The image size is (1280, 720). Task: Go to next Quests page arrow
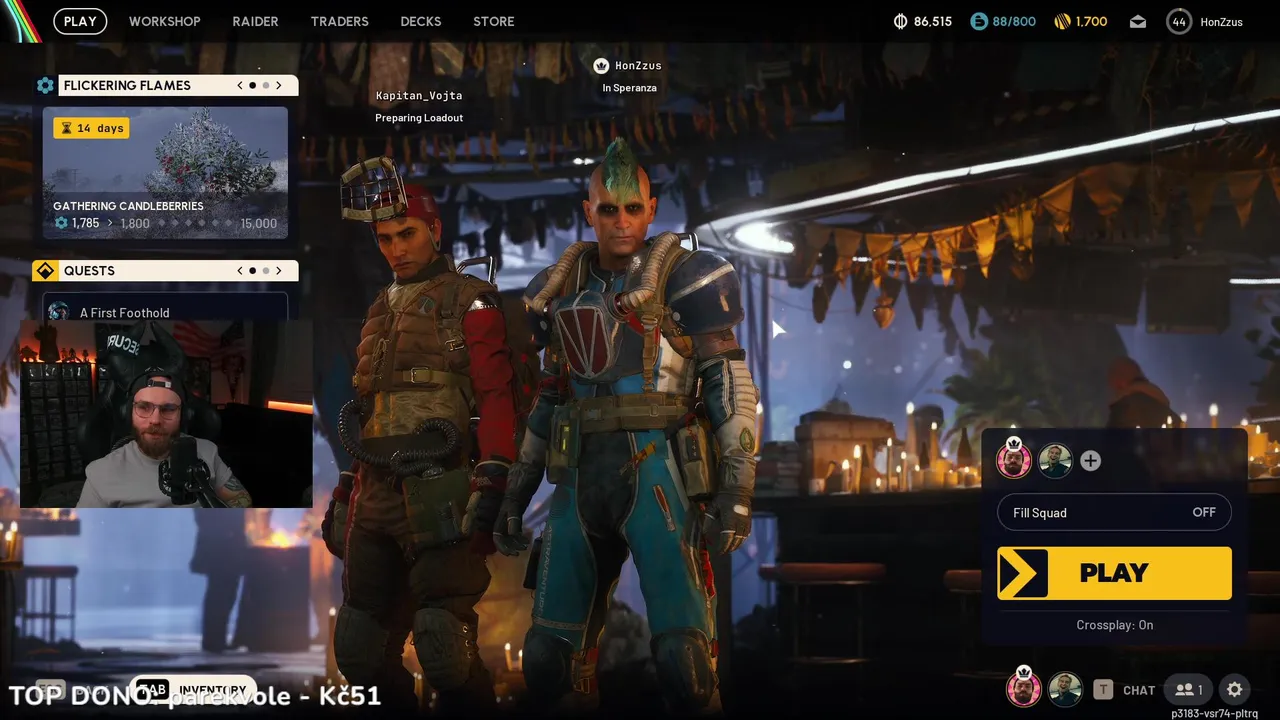click(278, 271)
